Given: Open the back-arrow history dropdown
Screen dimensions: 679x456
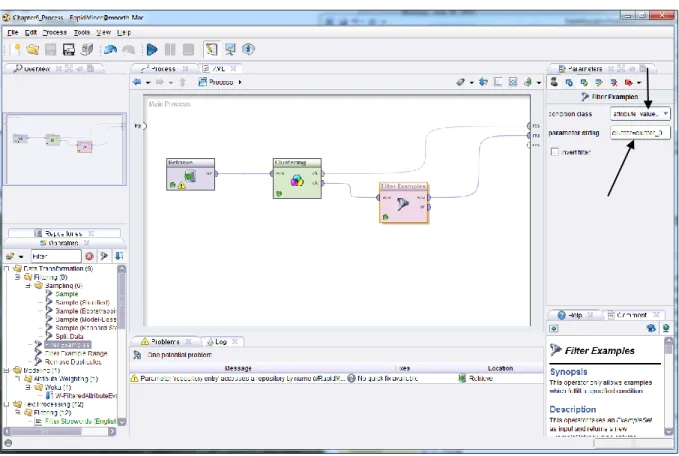Looking at the screenshot, I should [148, 82].
